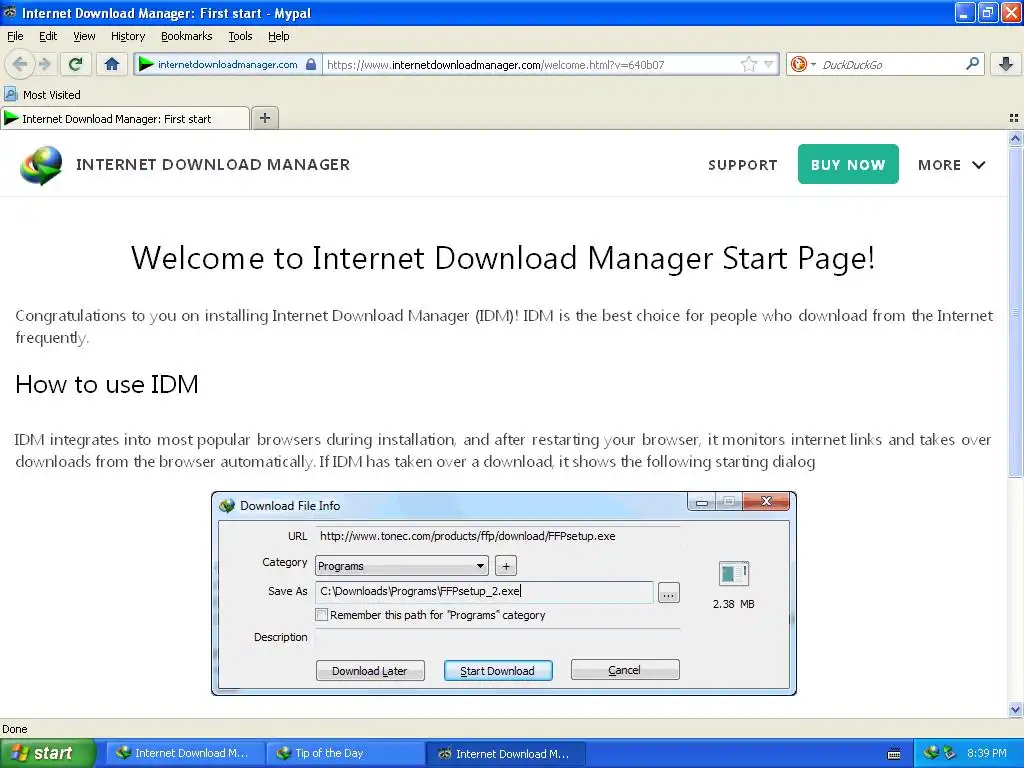Viewport: 1024px width, 768px height.
Task: Click the vertical scrollbar thumb
Action: tap(1015, 312)
